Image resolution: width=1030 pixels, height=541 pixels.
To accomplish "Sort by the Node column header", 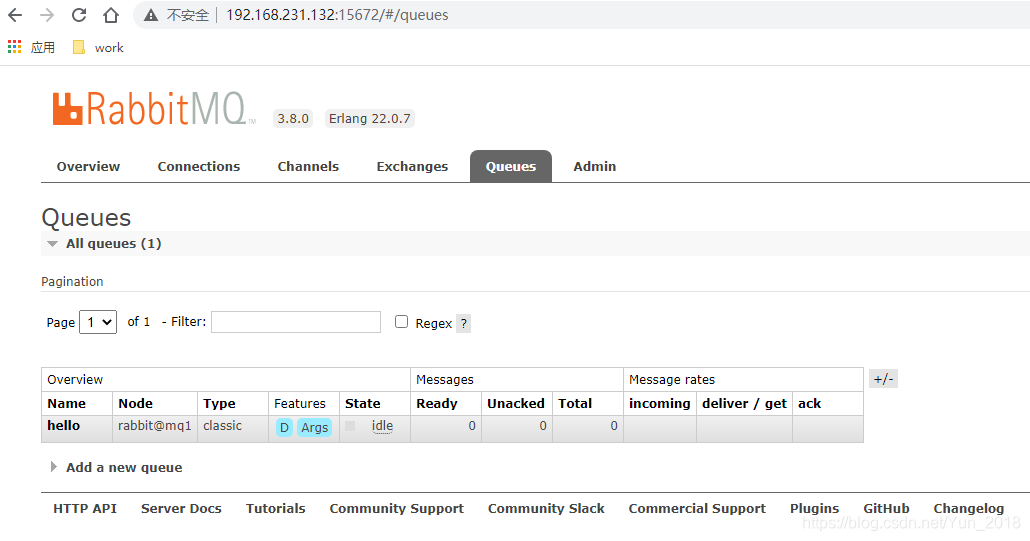I will tap(135, 404).
